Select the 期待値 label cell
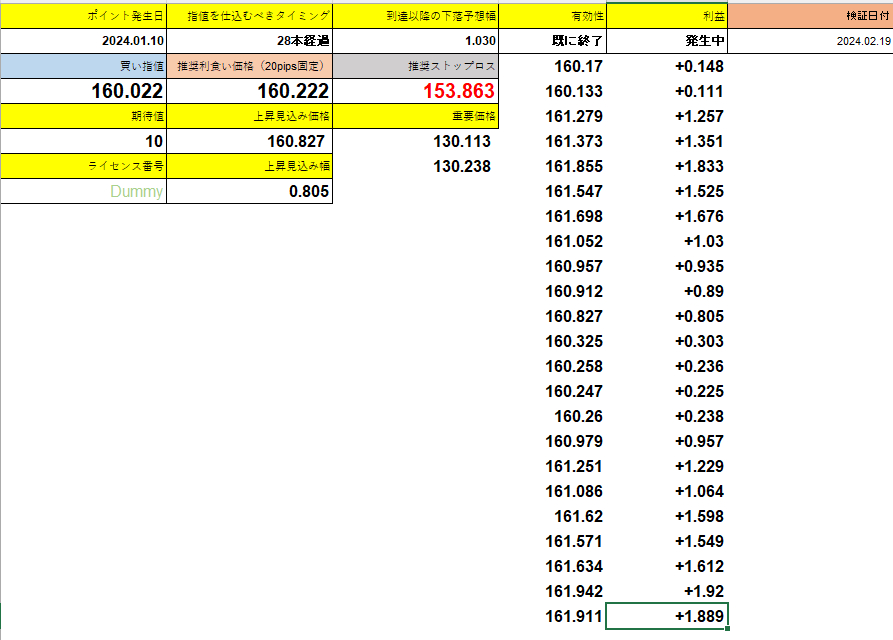893x640 pixels. (x=84, y=116)
